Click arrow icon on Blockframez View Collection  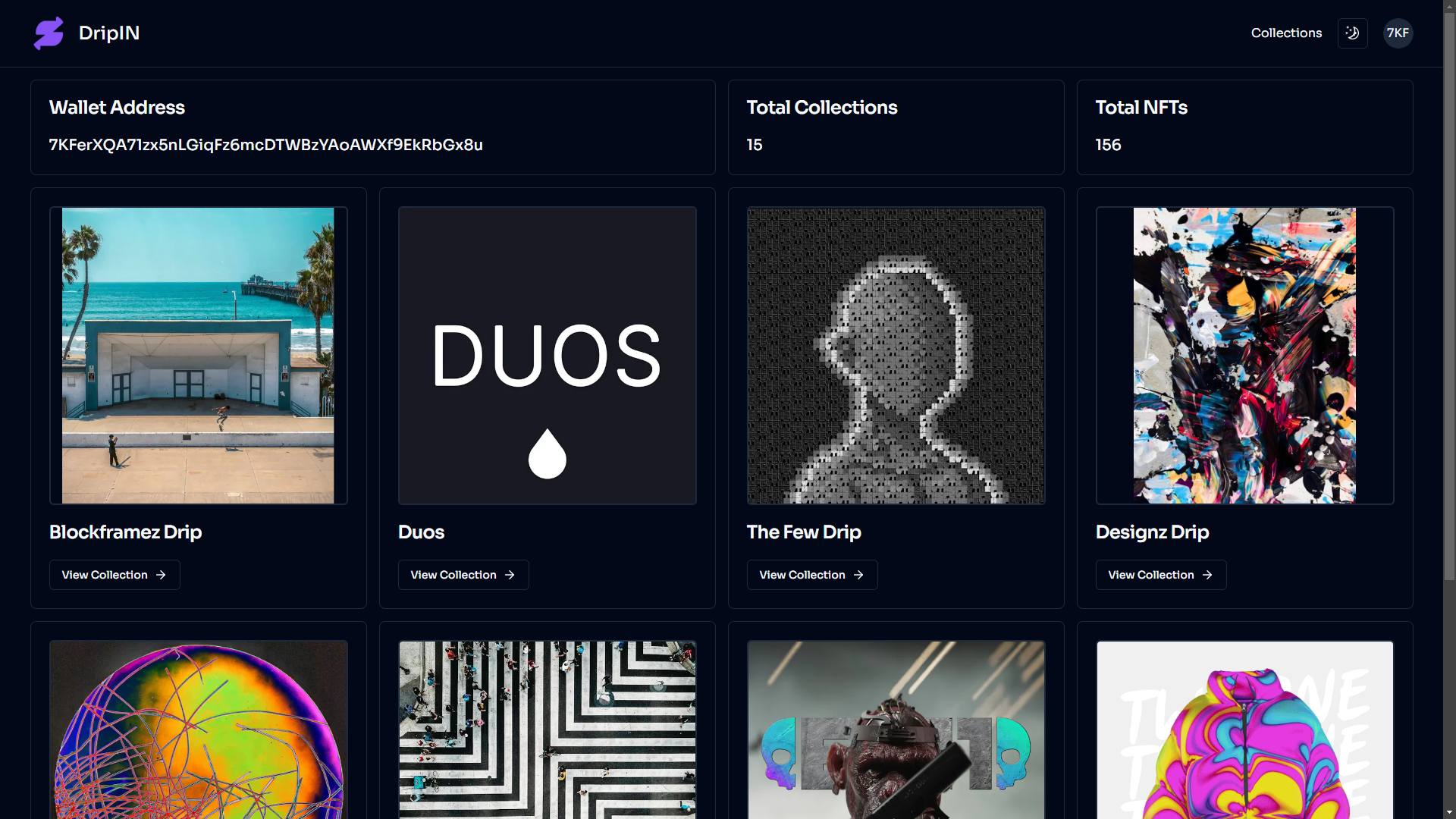pyautogui.click(x=161, y=575)
